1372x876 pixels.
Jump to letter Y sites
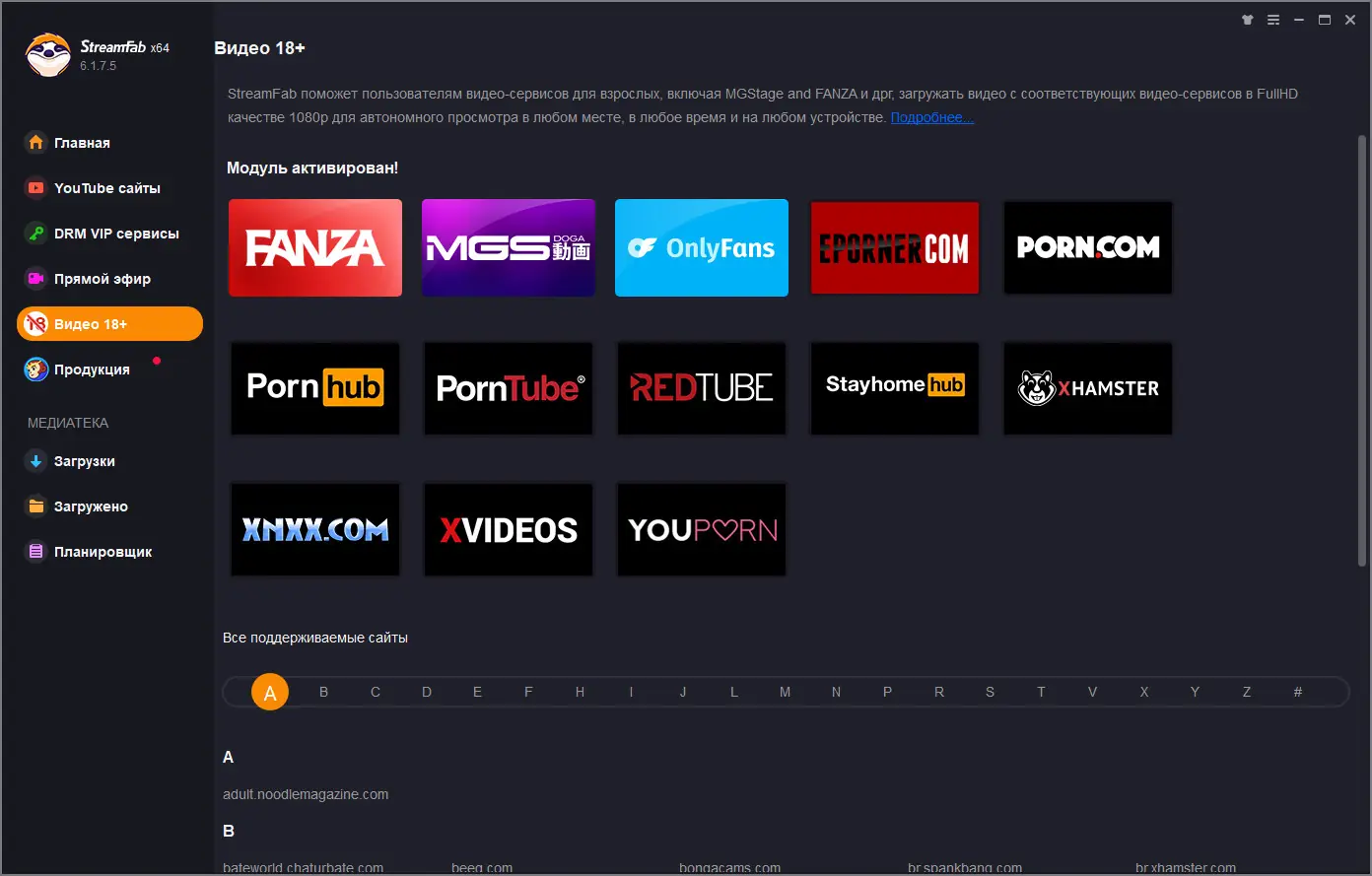[1196, 692]
